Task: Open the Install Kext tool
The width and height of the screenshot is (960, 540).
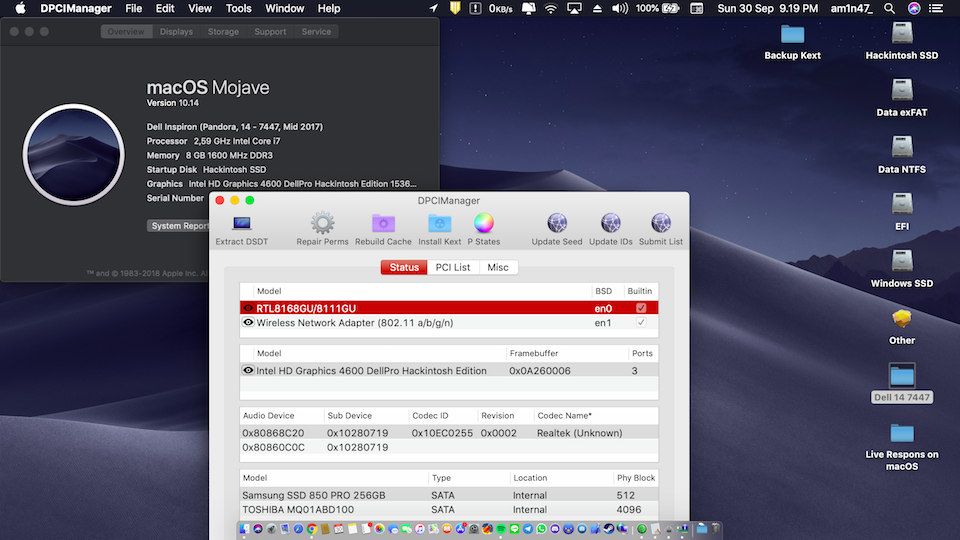Action: (439, 224)
